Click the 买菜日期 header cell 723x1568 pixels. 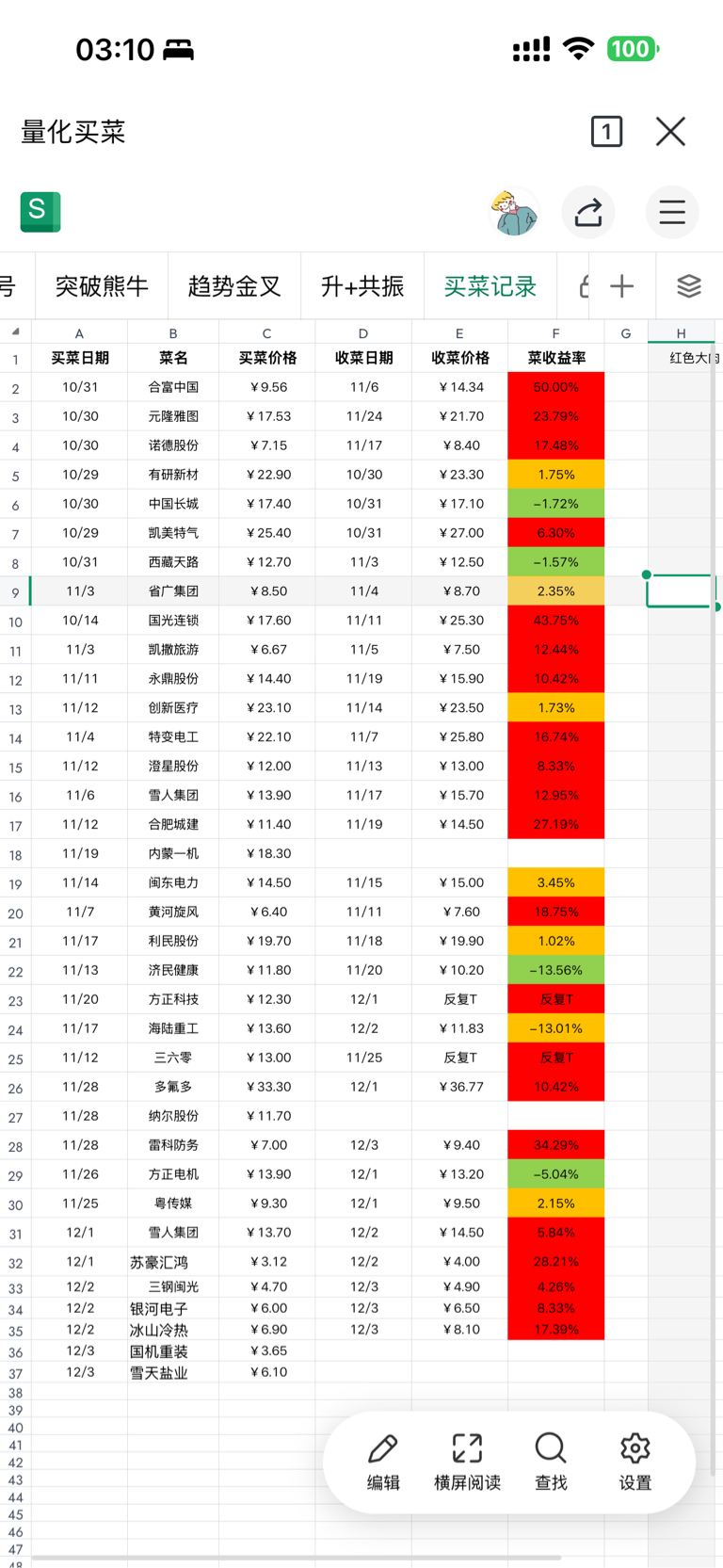point(79,358)
